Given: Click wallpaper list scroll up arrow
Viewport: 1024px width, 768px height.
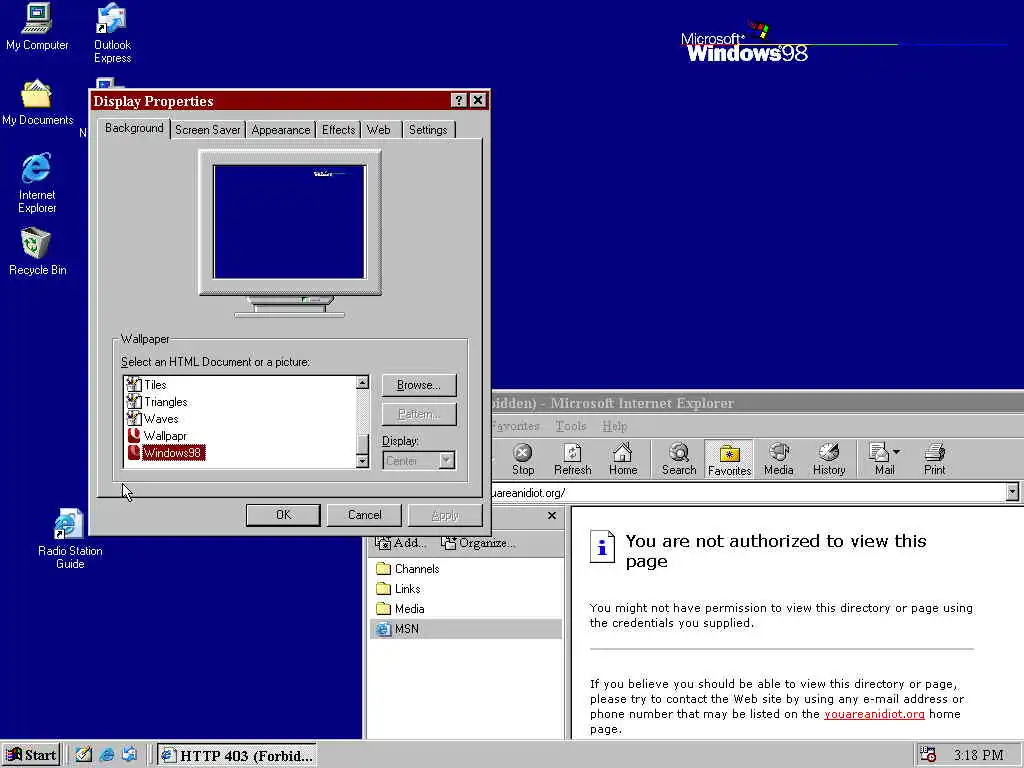Looking at the screenshot, I should pos(362,383).
